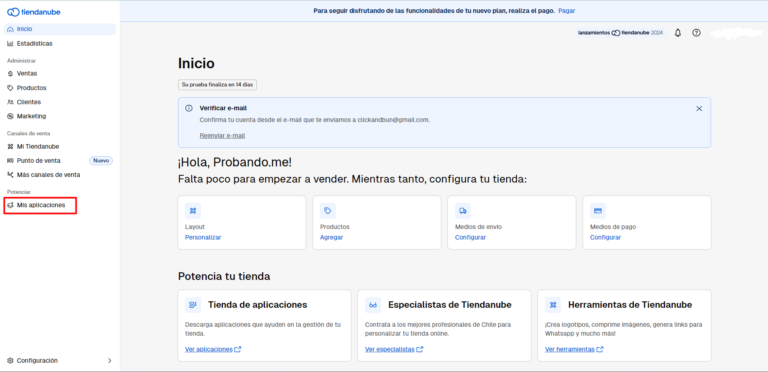The image size is (768, 372).
Task: Open notifications bell icon
Action: tap(678, 33)
